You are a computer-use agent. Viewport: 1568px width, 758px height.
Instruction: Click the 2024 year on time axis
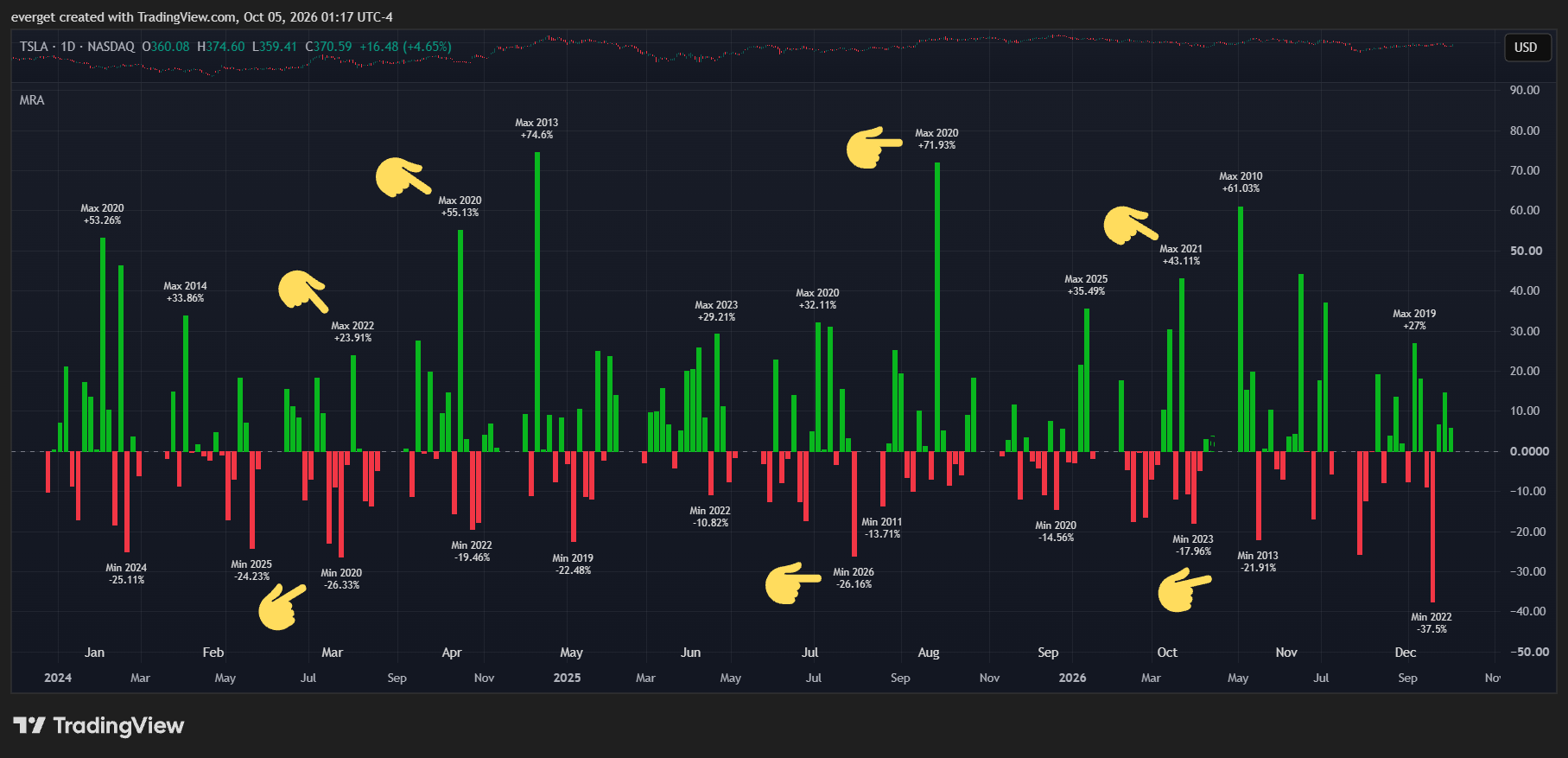coord(58,678)
